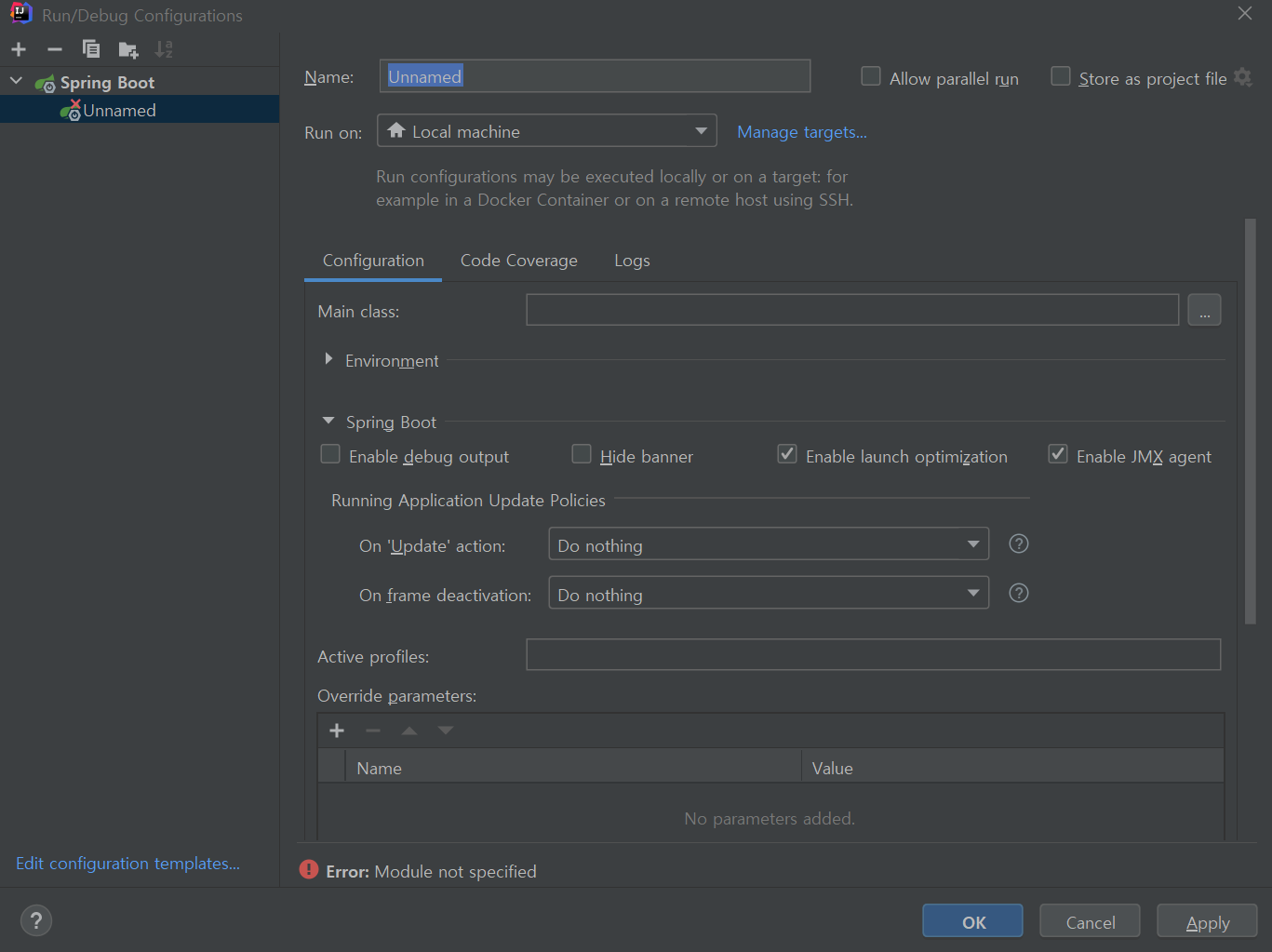Confirm with the OK button
The width and height of the screenshot is (1272, 952).
pos(973,921)
